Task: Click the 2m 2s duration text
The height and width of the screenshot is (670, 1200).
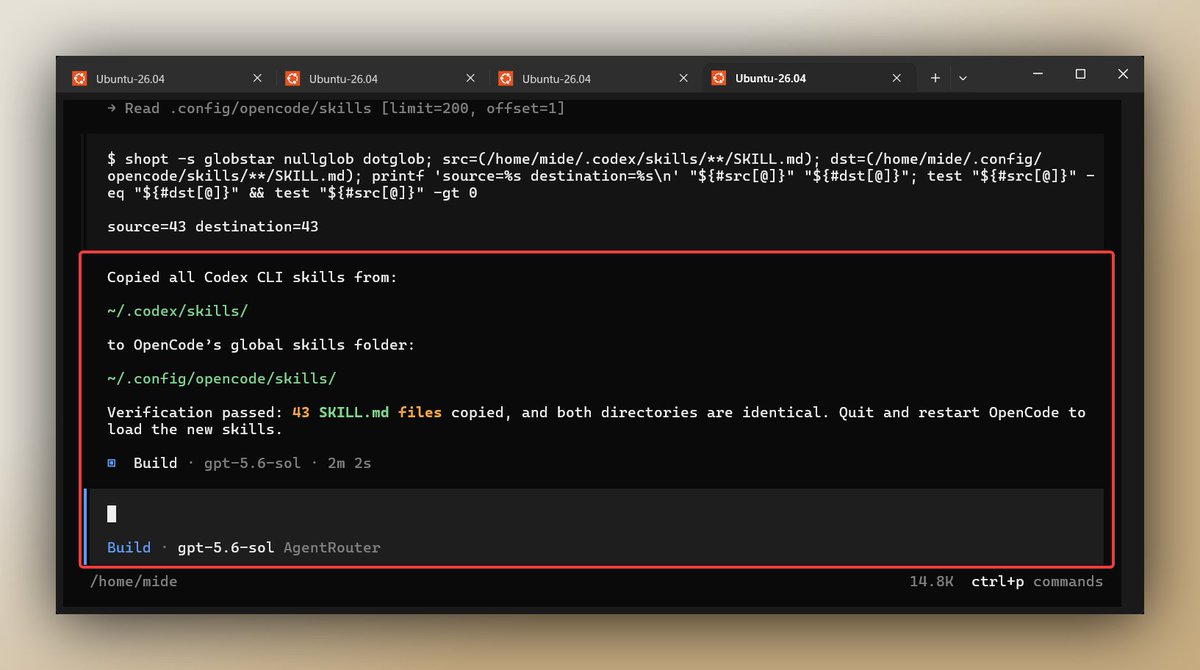Action: pyautogui.click(x=349, y=463)
